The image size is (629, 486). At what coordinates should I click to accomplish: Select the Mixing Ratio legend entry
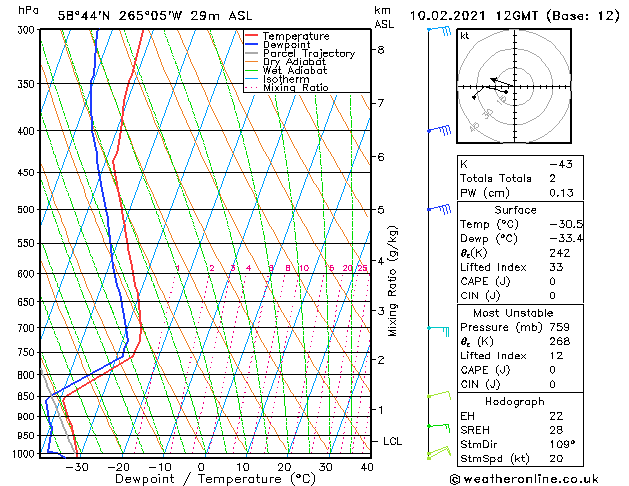point(295,88)
